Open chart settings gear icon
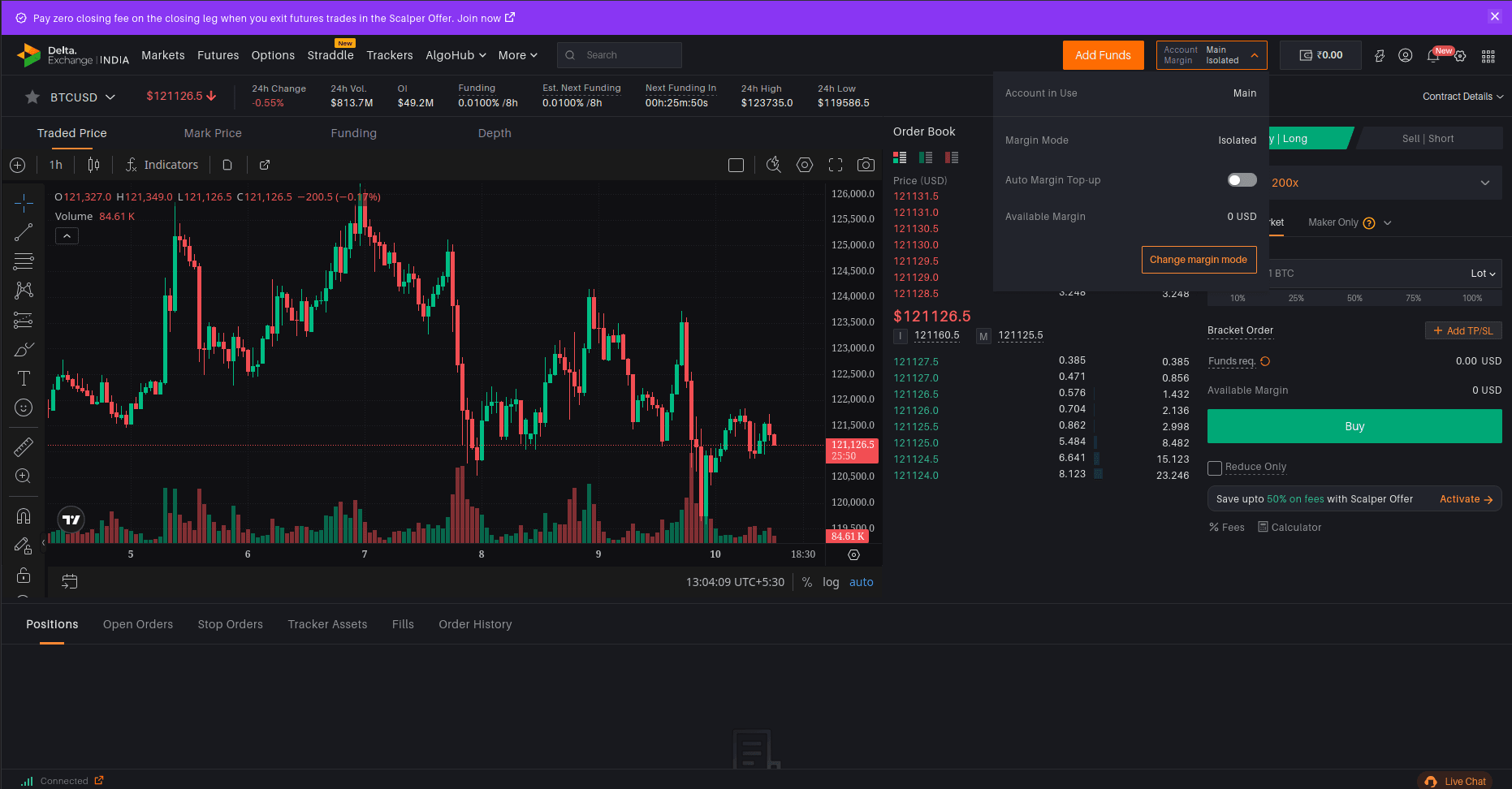 [804, 164]
